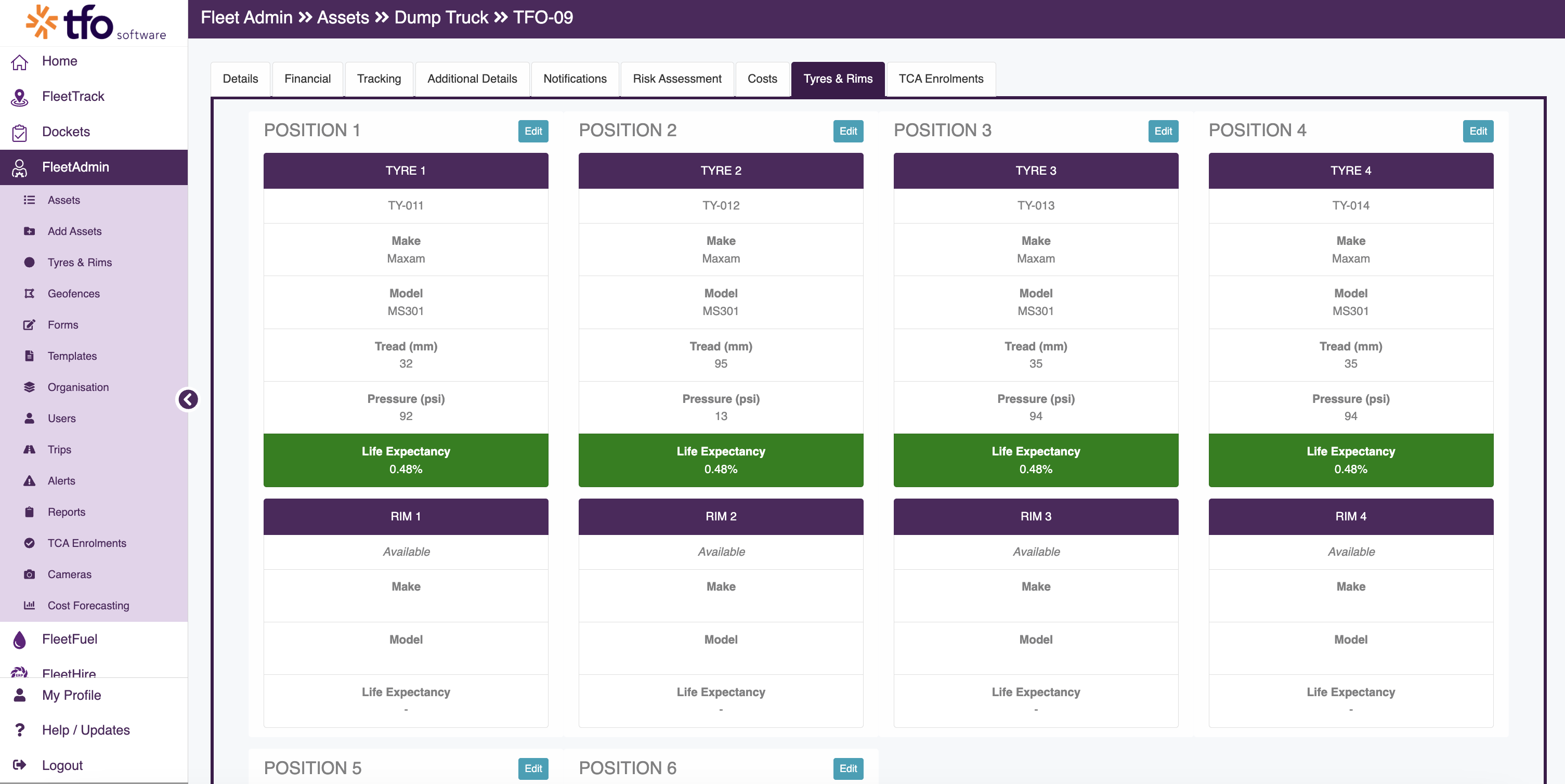The width and height of the screenshot is (1565, 784).
Task: Click the Cameras icon in the sidebar
Action: tap(29, 574)
